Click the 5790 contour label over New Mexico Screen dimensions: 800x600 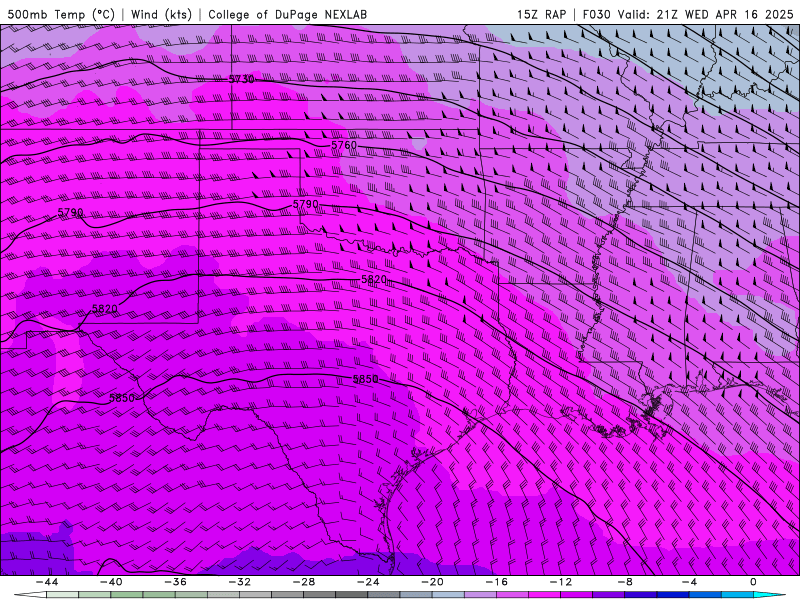pos(70,212)
